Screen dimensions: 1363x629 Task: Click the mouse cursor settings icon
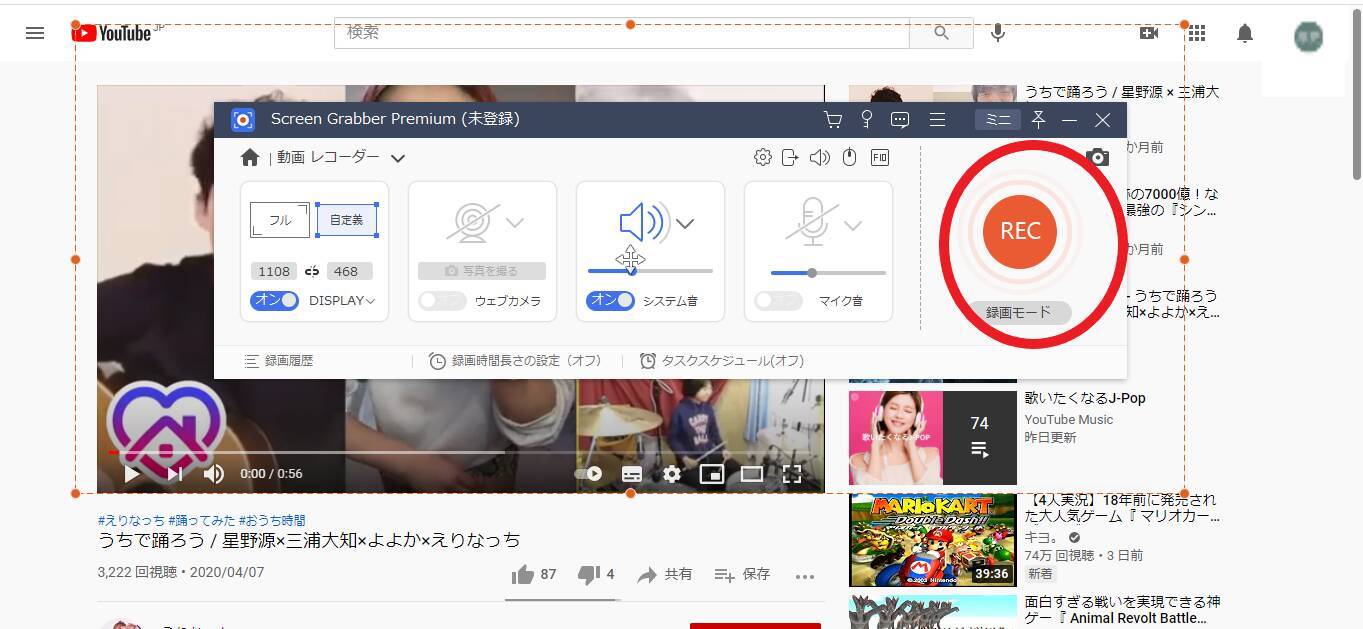[849, 157]
